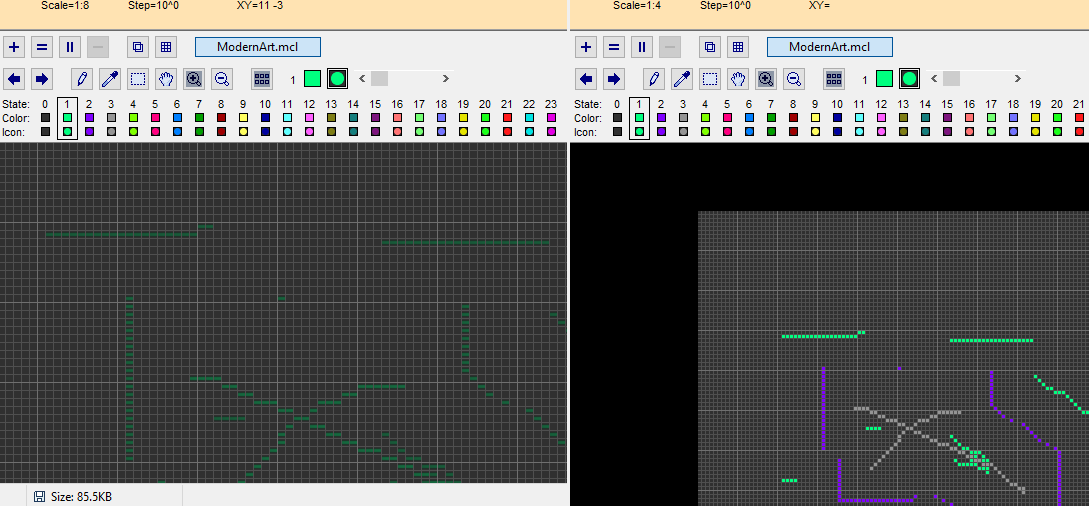
Task: Click overlapping-squares icon in left window
Action: [x=138, y=47]
